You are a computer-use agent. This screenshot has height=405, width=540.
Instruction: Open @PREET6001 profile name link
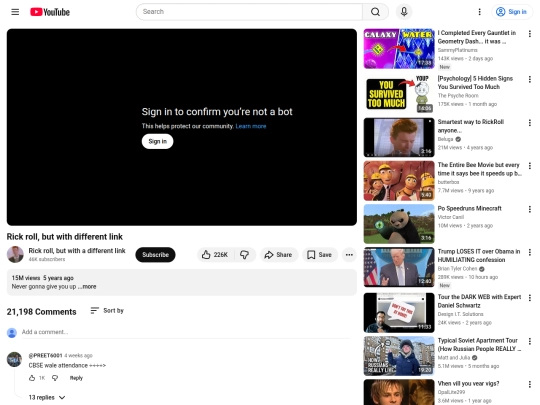click(45, 356)
